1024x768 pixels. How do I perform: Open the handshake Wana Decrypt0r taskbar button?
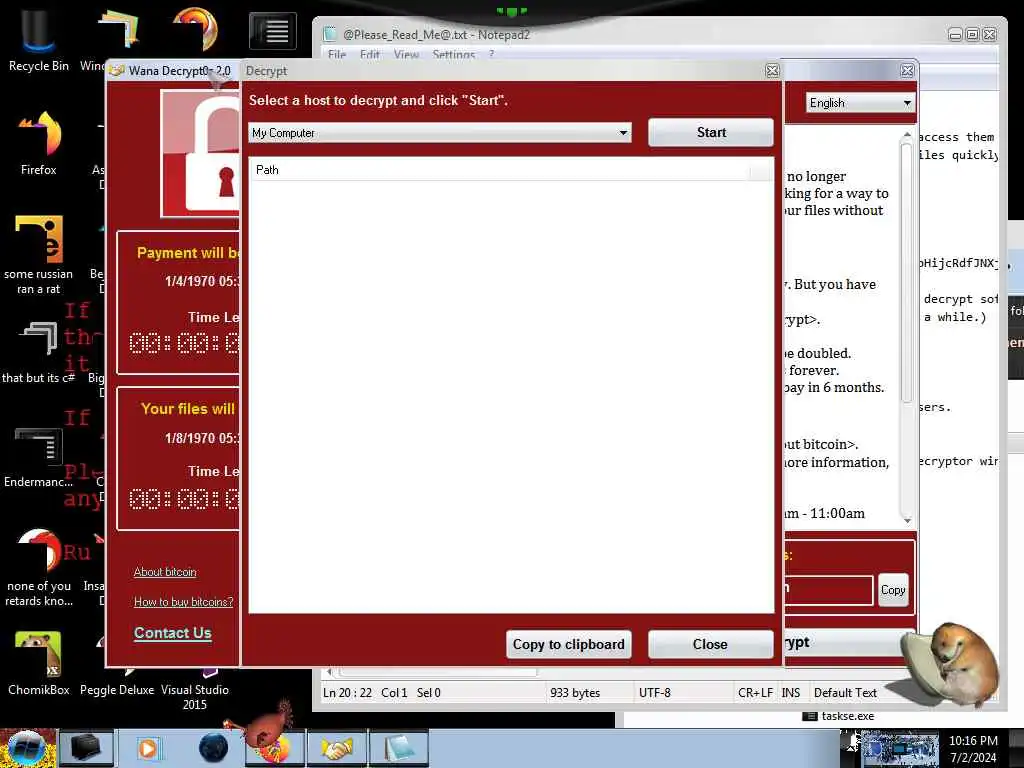tap(336, 748)
